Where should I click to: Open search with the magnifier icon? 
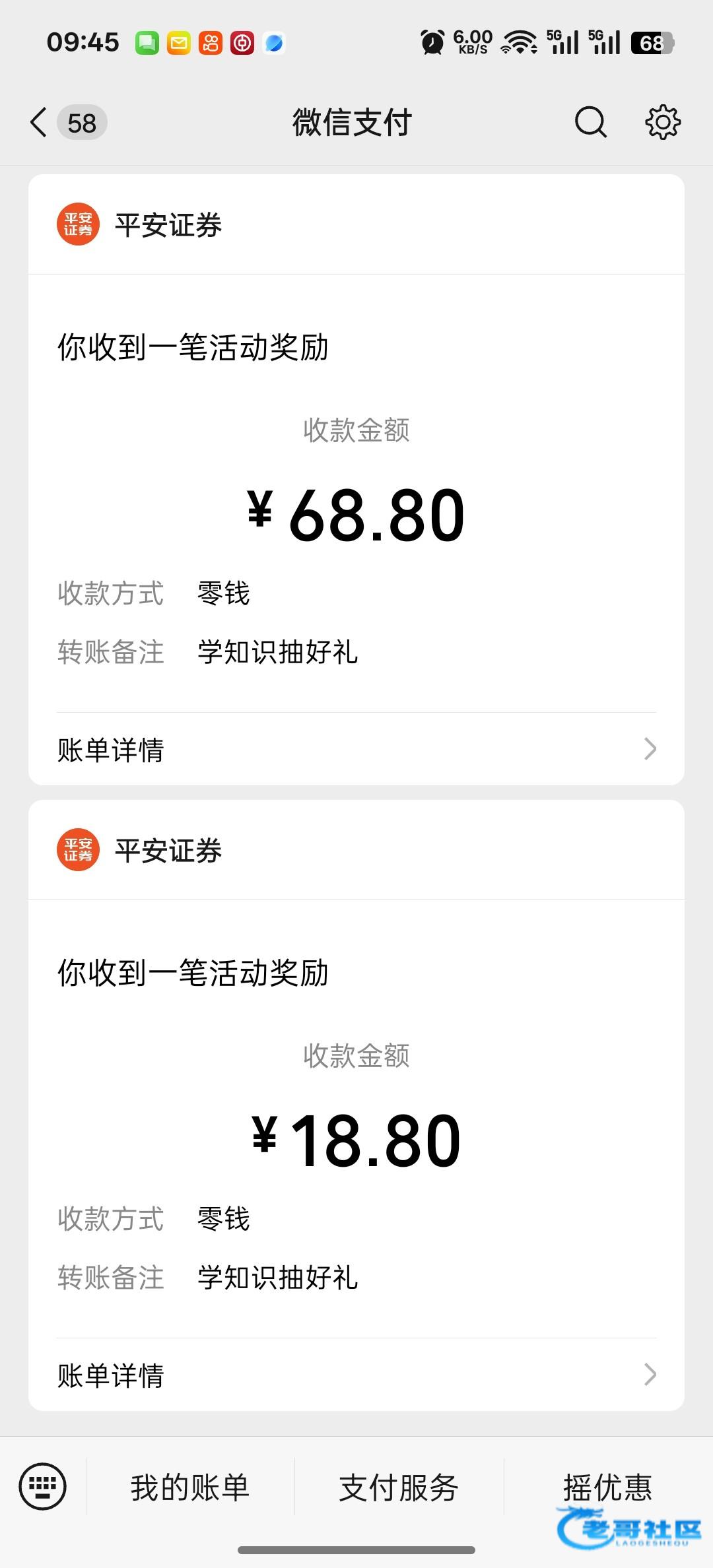590,122
